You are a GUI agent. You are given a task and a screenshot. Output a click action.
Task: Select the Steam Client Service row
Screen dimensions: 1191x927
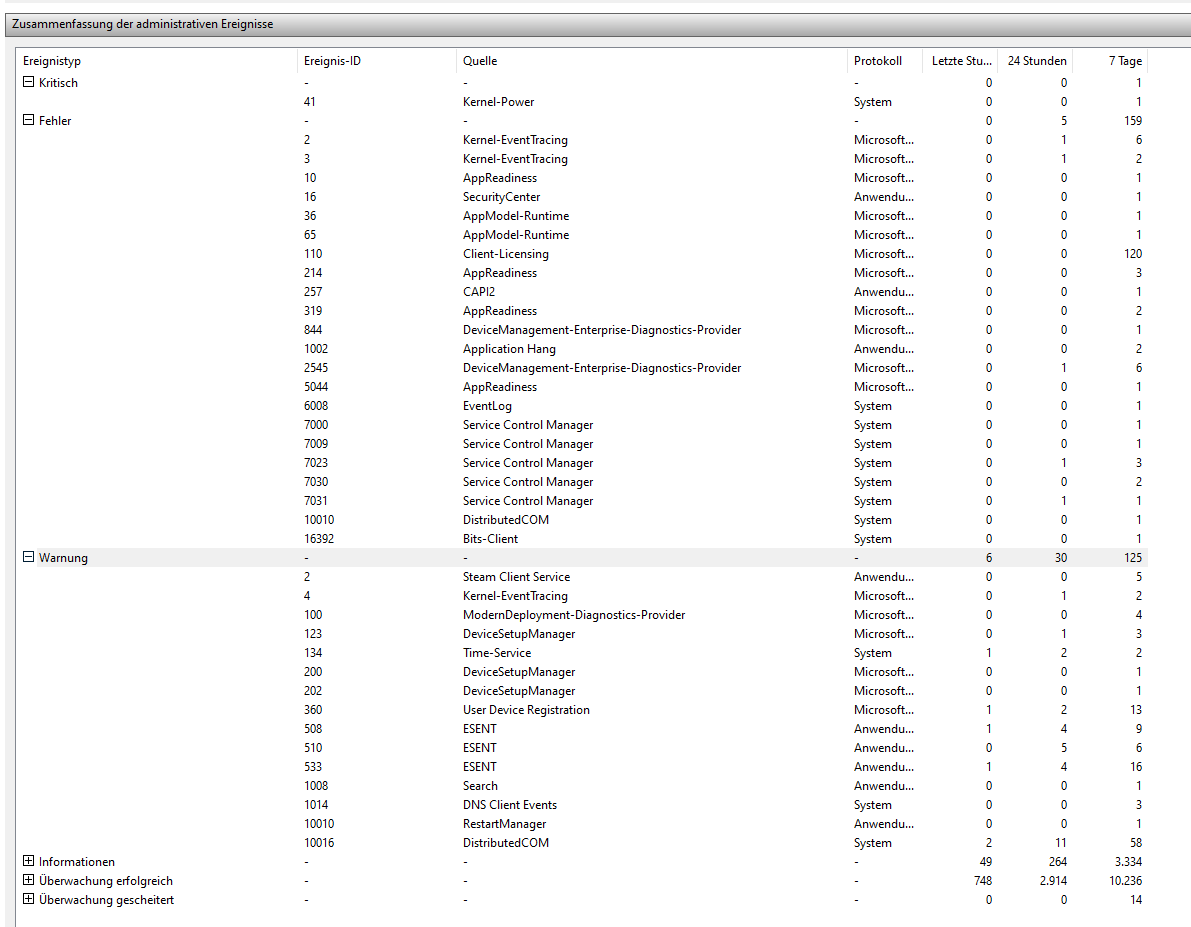582,577
